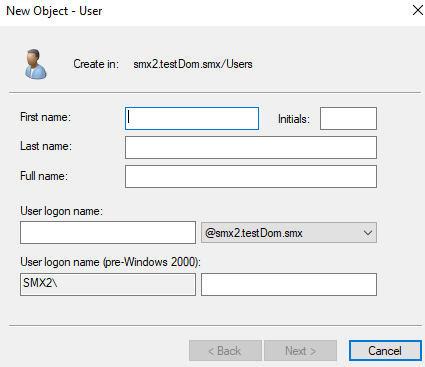Click the 'Full name:' label
Screen dimensions: 425x367
(44, 176)
